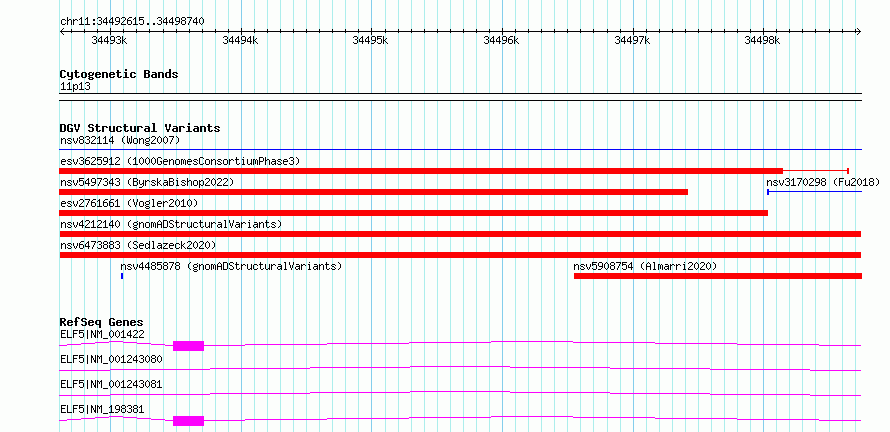
Task: Open the nsv832114 (Wong2007) variant label
Action: [120, 140]
